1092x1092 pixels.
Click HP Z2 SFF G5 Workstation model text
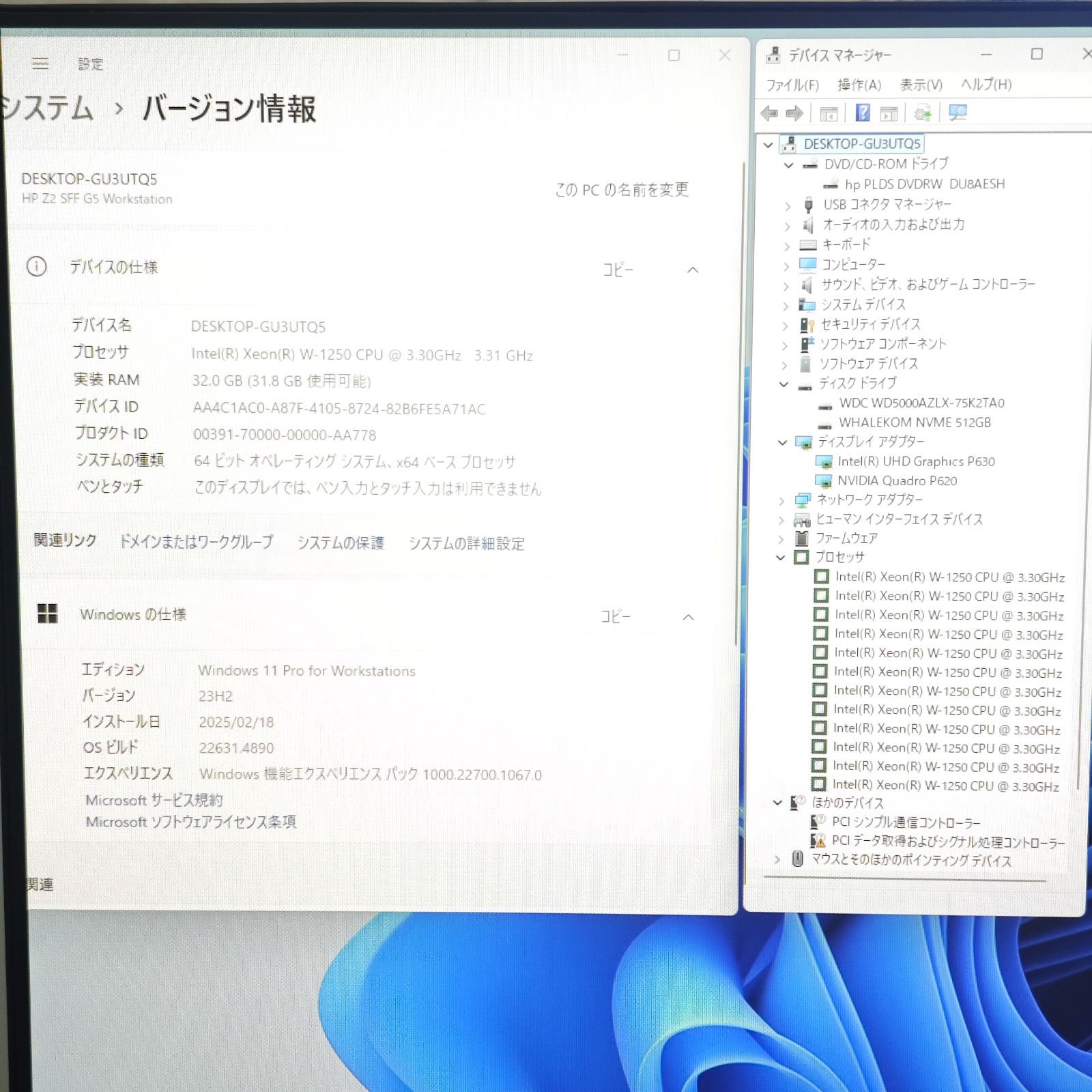click(x=97, y=199)
